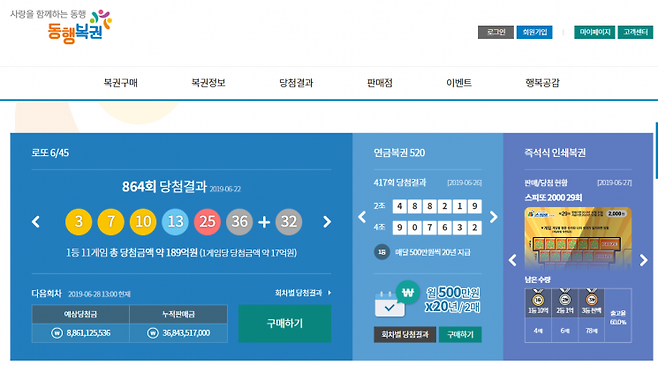Viewport: 658px width, 365px height.
Task: Open 회차별 당첨결과 button in 연금복권 panel
Action: 405,334
